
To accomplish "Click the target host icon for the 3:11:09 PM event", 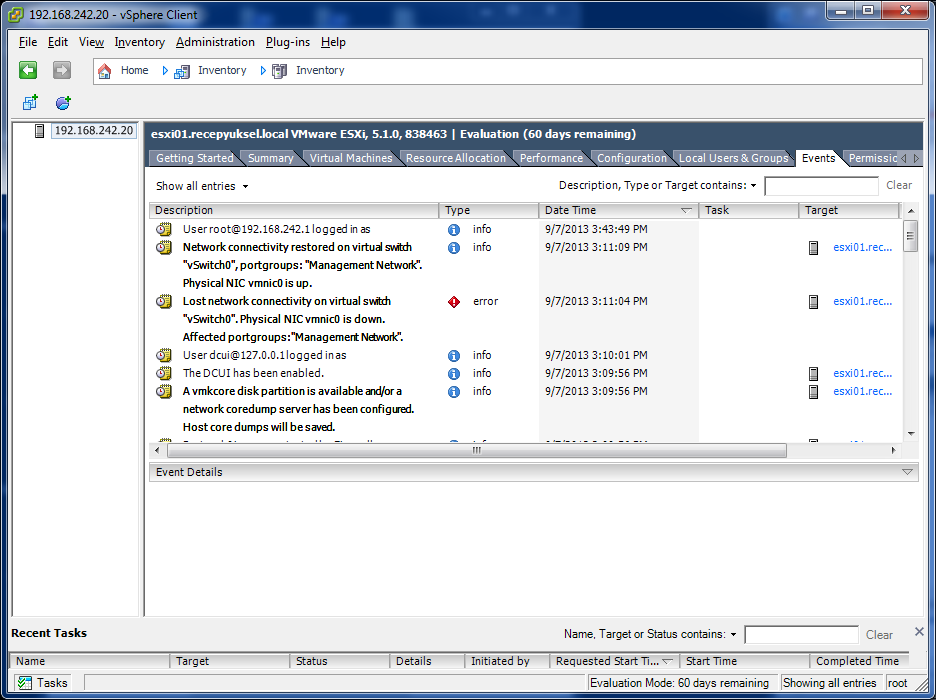I will [x=813, y=248].
